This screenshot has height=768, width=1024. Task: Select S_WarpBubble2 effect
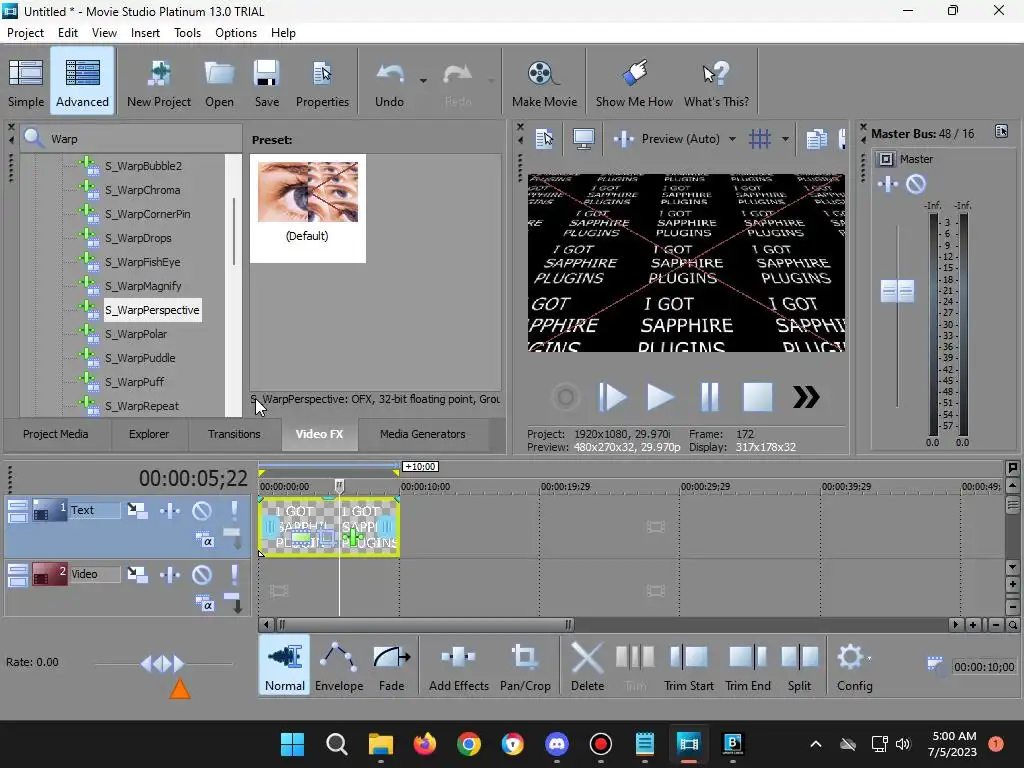tap(143, 166)
